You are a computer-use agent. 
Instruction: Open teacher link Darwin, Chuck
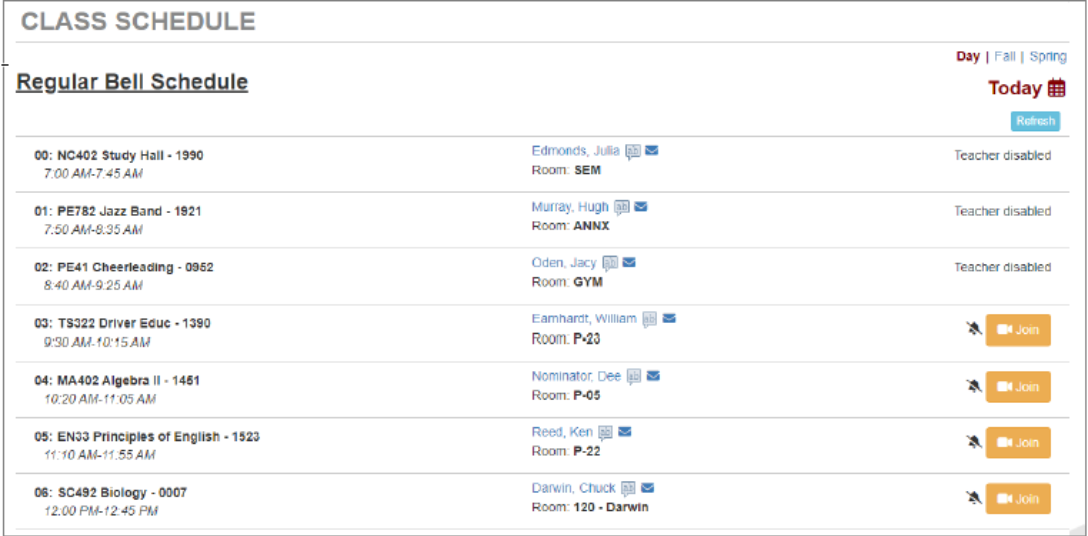pyautogui.click(x=573, y=489)
